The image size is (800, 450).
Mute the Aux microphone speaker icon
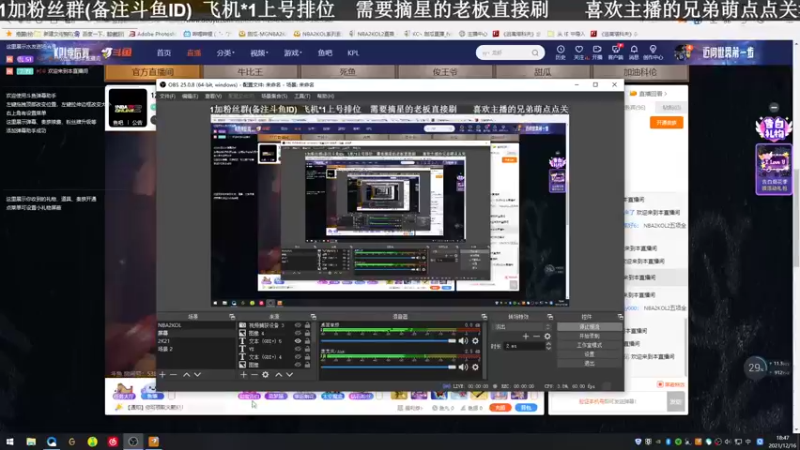(x=463, y=367)
